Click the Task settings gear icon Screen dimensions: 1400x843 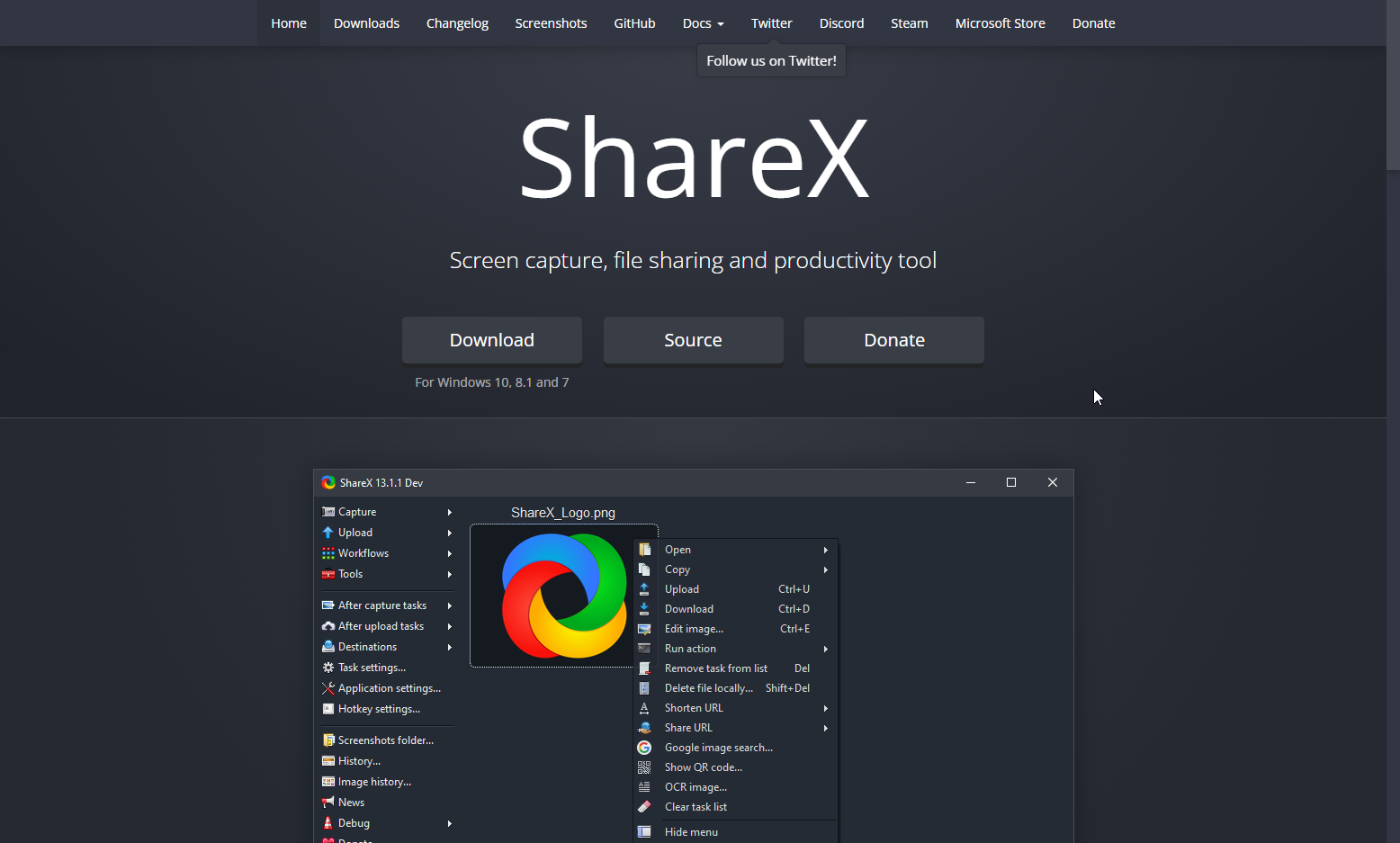coord(328,668)
